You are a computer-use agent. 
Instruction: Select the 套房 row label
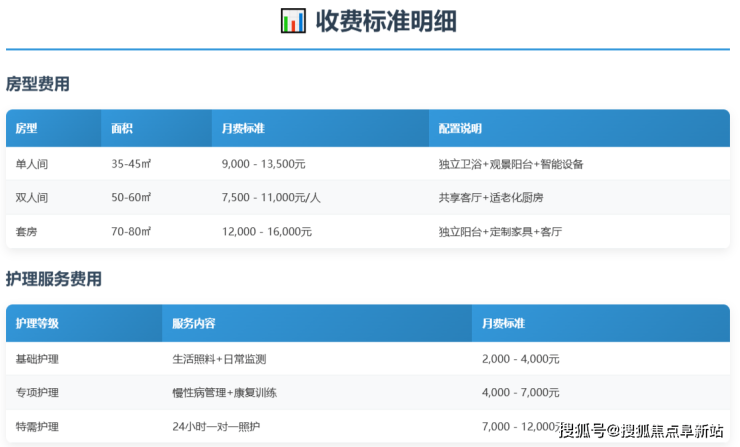(x=26, y=232)
